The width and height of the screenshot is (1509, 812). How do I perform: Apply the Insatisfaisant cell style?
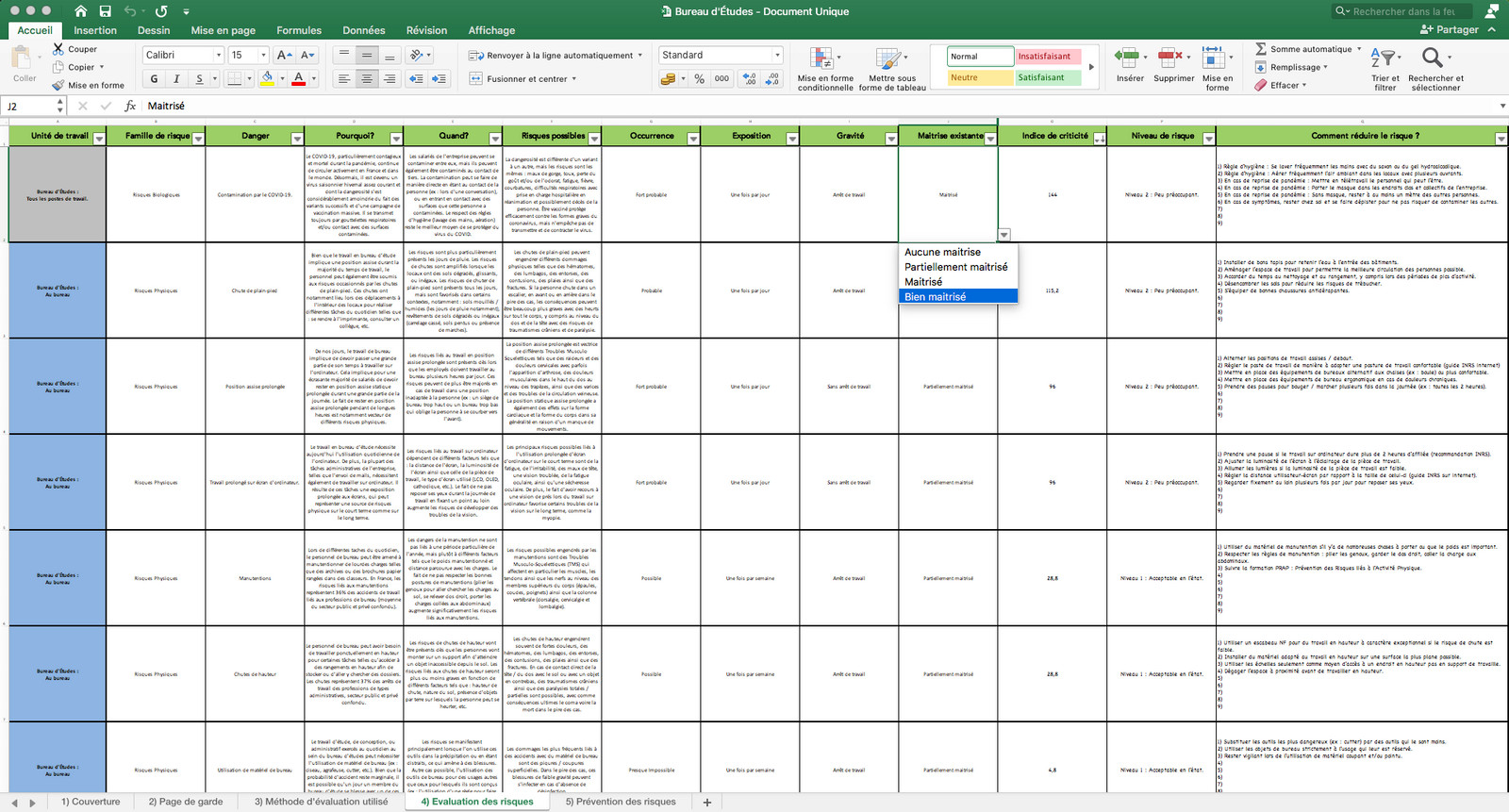point(1046,57)
